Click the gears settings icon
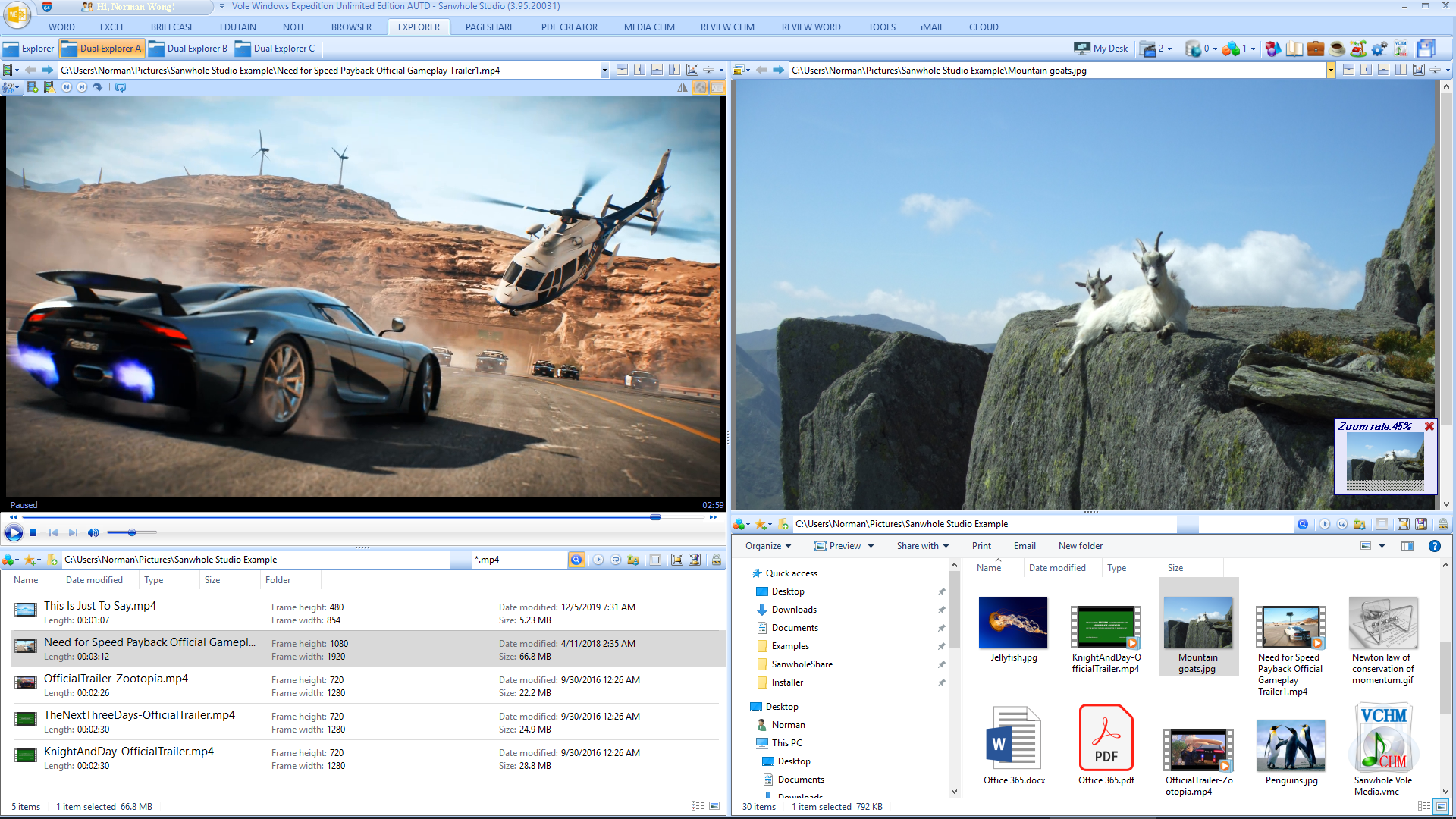 (1379, 49)
